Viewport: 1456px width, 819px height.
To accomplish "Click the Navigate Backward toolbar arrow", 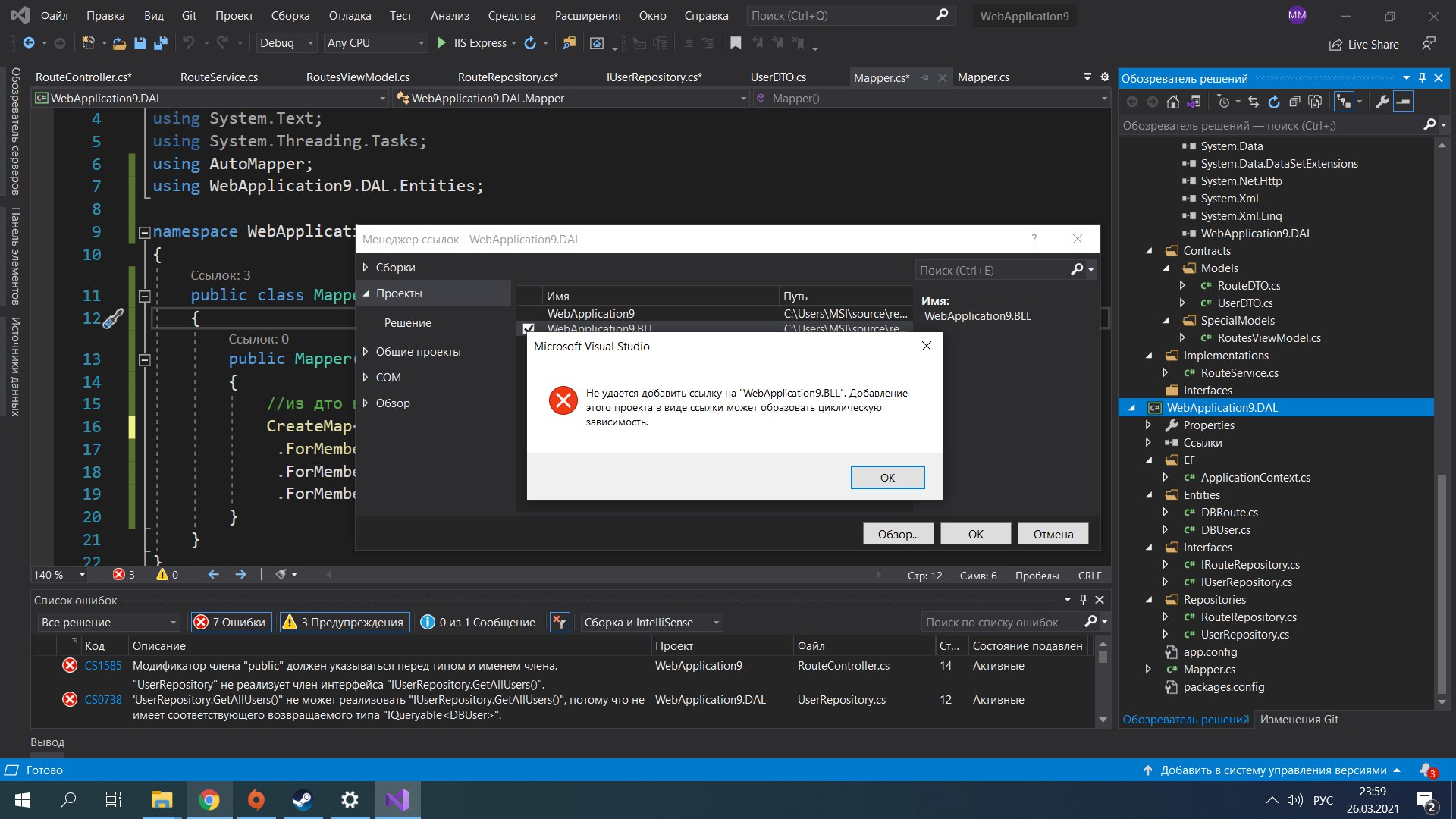I will tap(29, 43).
